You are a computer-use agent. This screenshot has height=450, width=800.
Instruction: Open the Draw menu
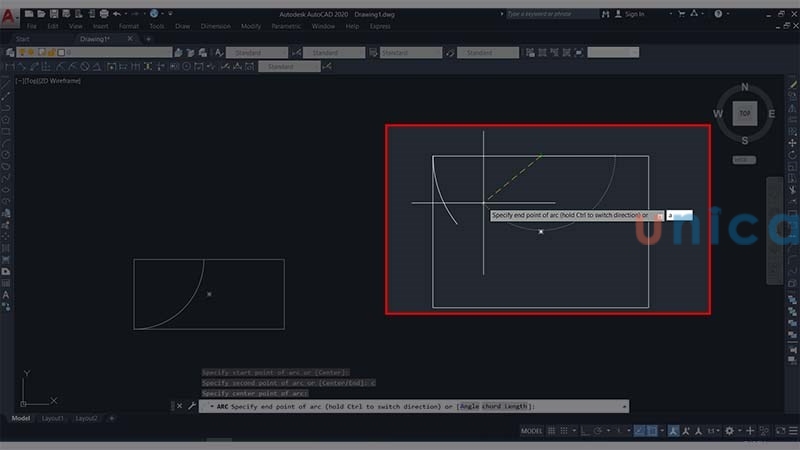(182, 26)
